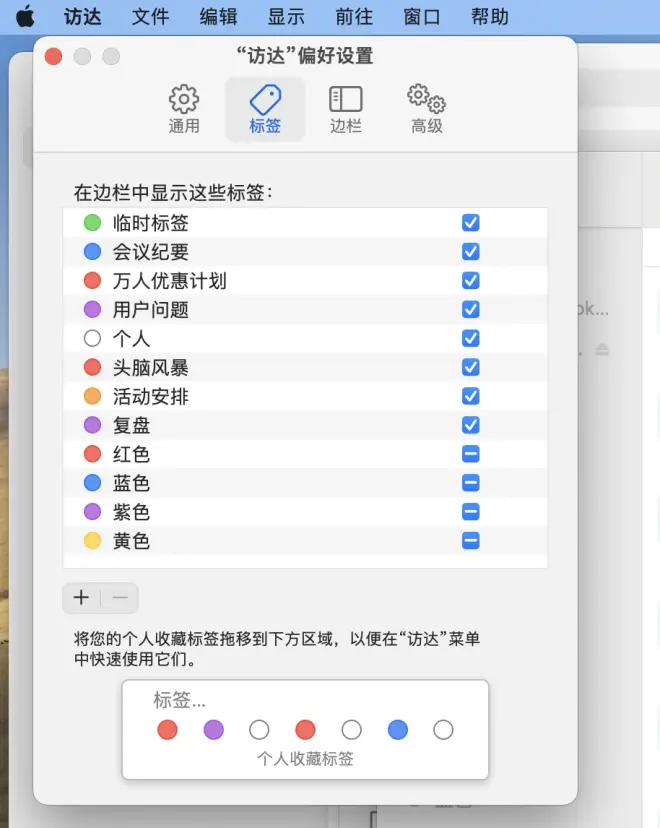Screen dimensions: 660x828
Task: Select the 头脑风暴 tag name
Action: coord(150,368)
